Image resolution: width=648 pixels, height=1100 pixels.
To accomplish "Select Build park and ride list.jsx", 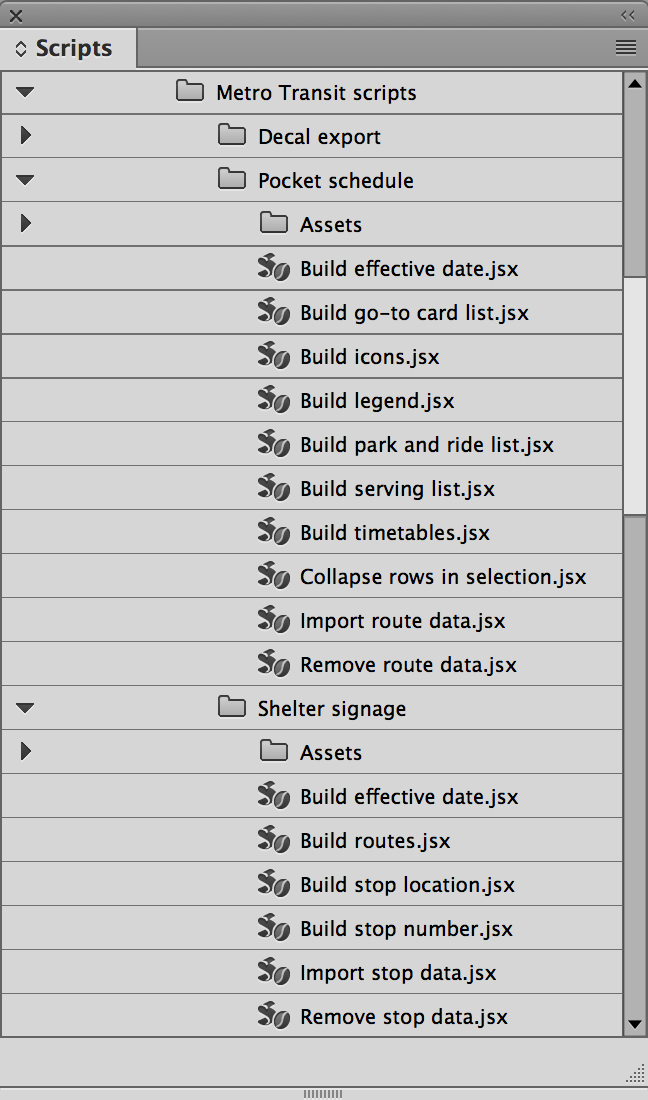I will pos(426,445).
